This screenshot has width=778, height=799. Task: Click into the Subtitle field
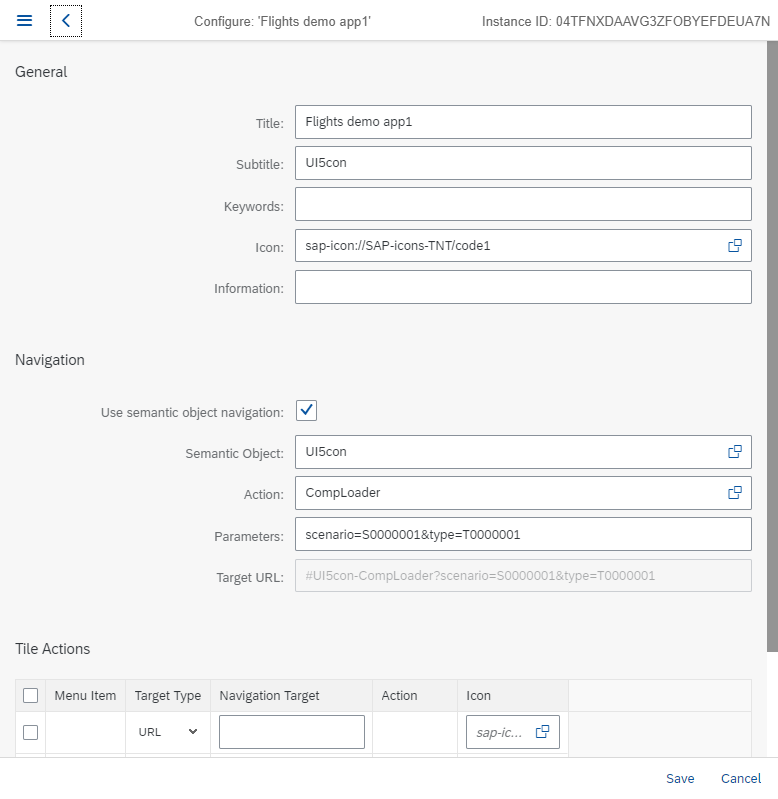click(x=522, y=163)
